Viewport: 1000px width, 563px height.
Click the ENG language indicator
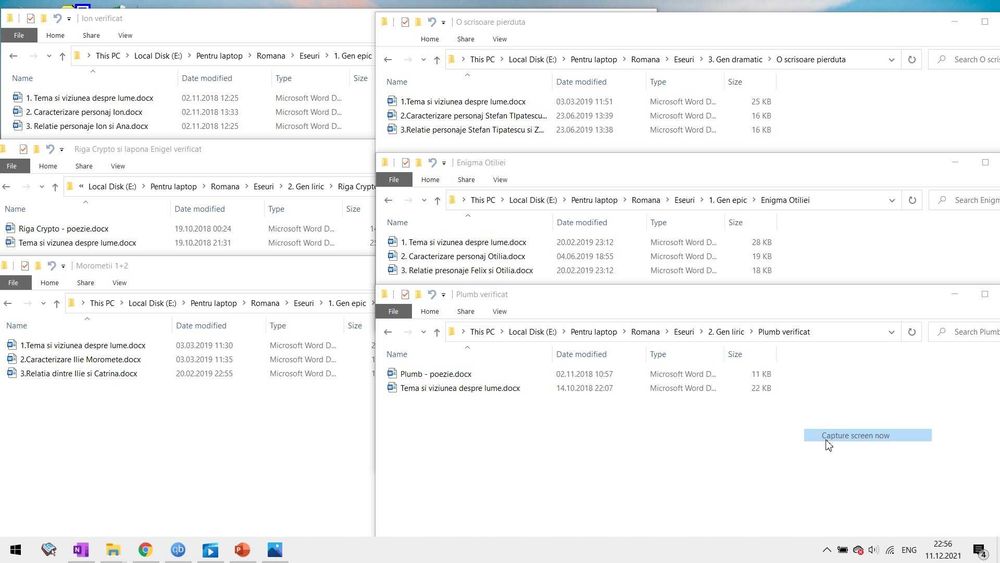[909, 550]
